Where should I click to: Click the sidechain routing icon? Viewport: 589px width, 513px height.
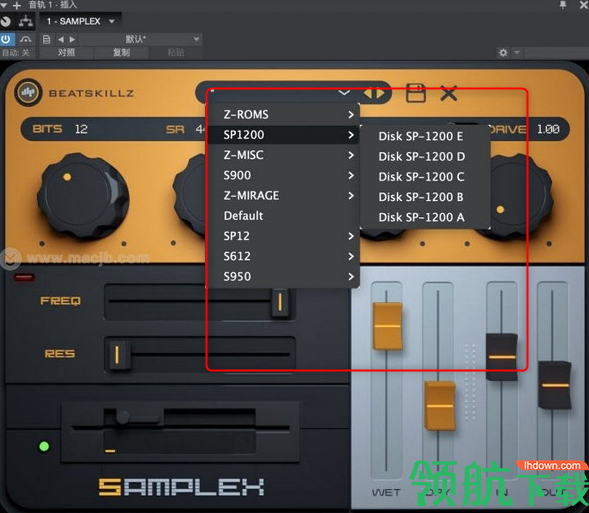pos(26,21)
